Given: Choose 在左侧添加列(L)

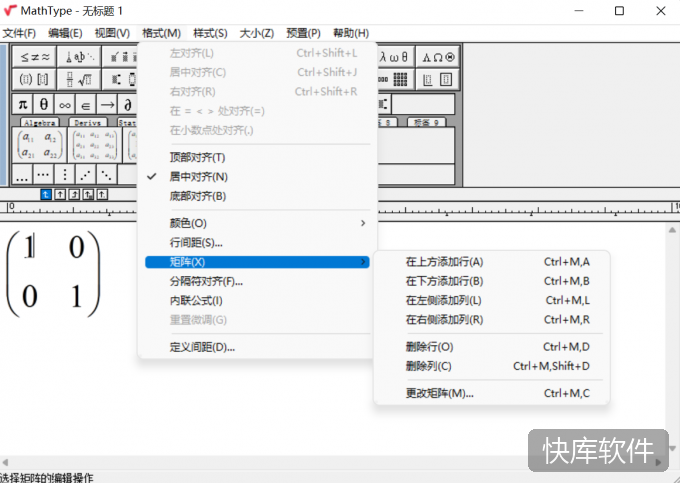Looking at the screenshot, I should pyautogui.click(x=492, y=300).
